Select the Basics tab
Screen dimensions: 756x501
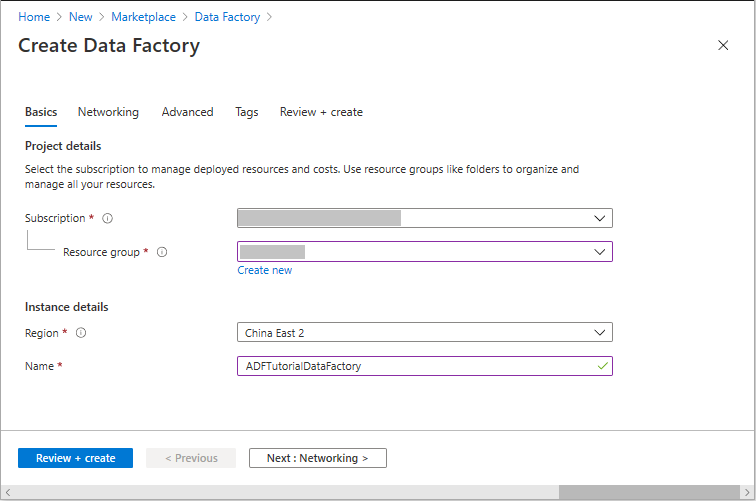tap(41, 112)
